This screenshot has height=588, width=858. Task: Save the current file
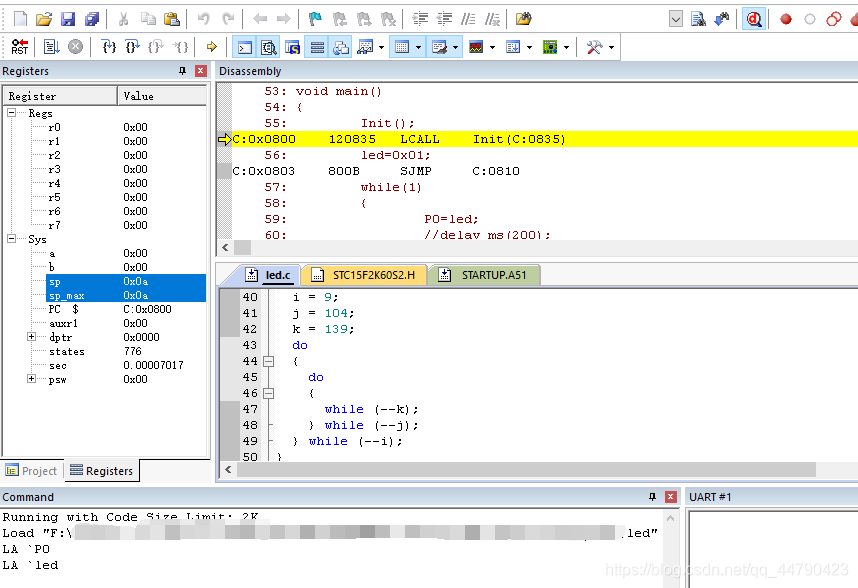tap(68, 19)
